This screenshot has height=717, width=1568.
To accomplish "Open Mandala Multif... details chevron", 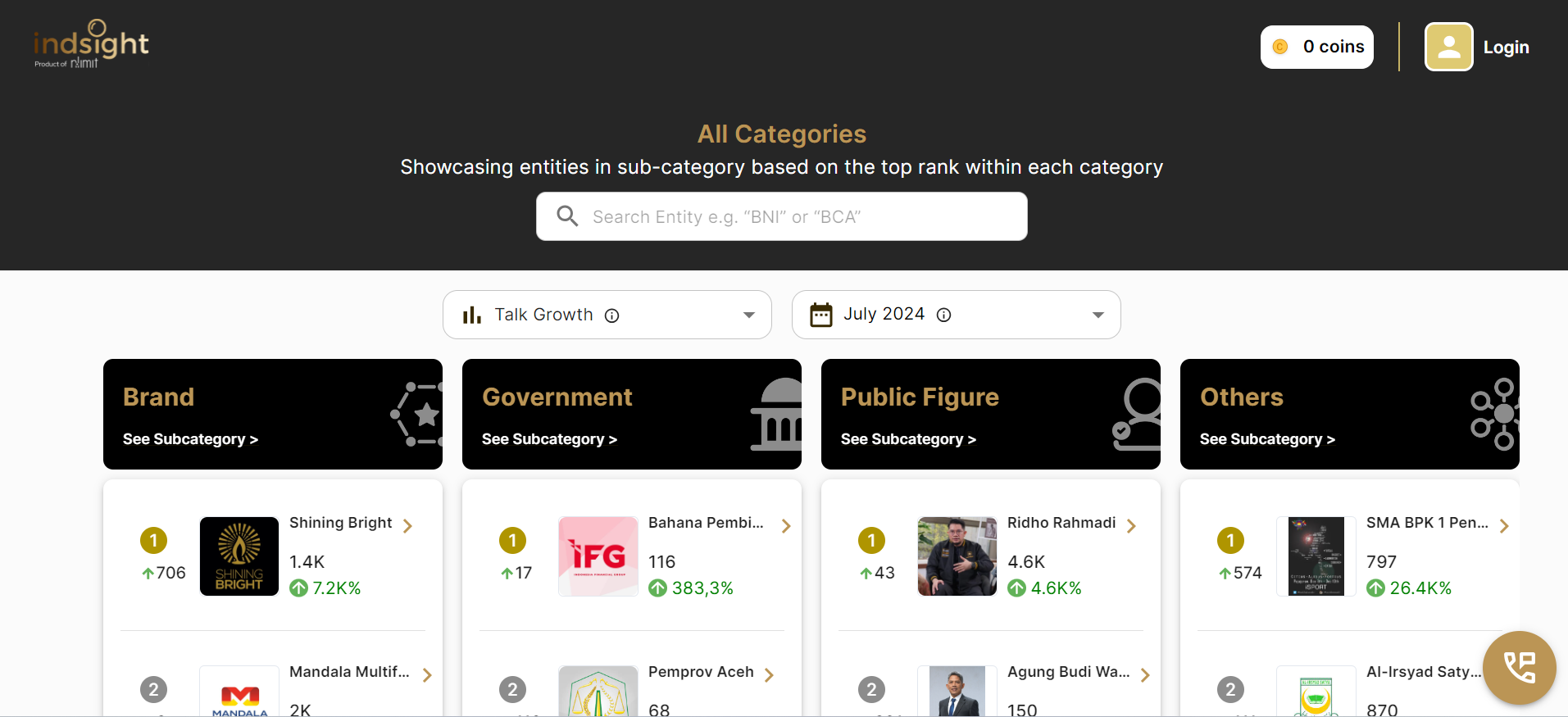I will click(x=427, y=675).
